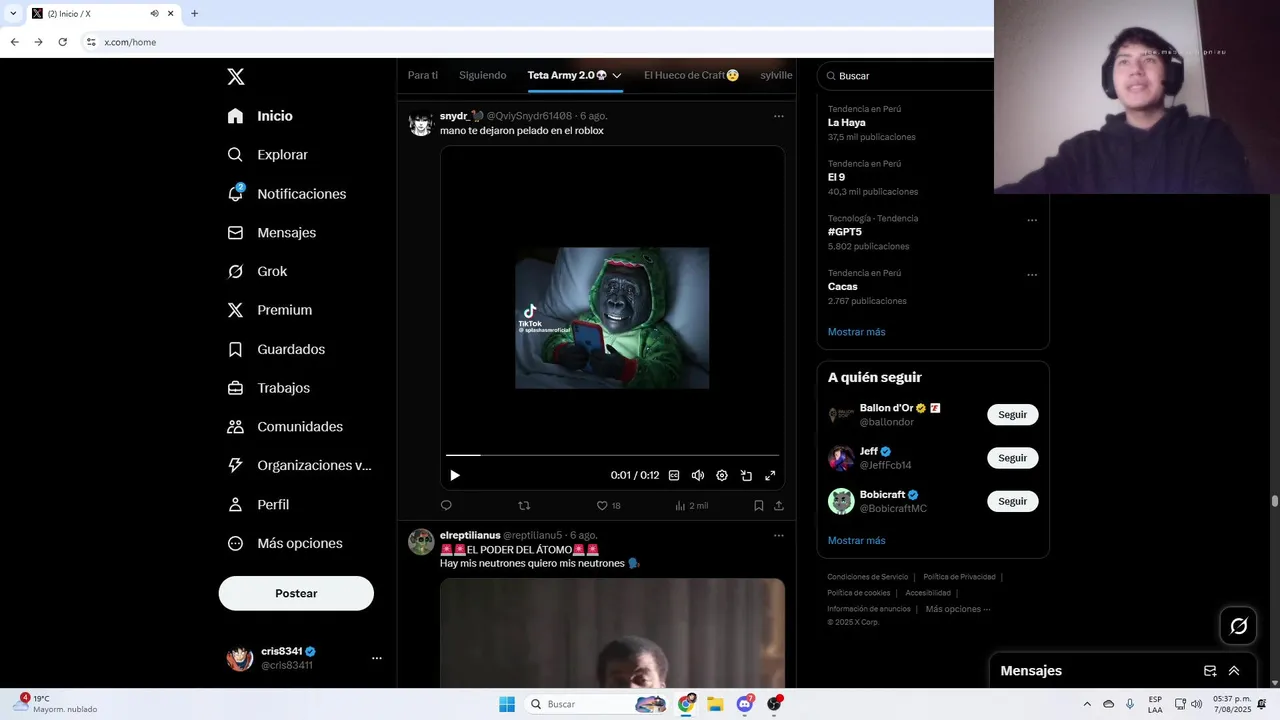Open Perfil in sidebar
The width and height of the screenshot is (1280, 720).
click(258, 504)
